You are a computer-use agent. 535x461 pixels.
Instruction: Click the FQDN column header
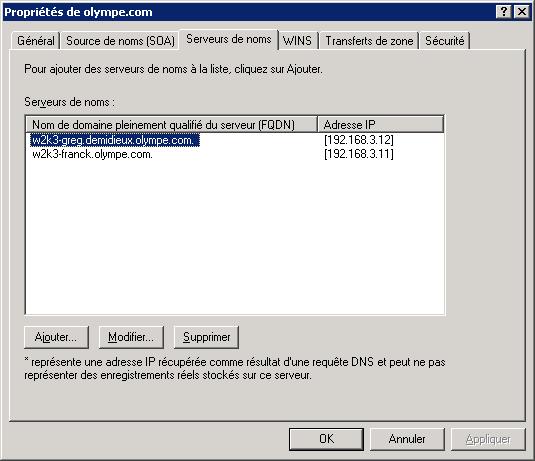[172, 125]
